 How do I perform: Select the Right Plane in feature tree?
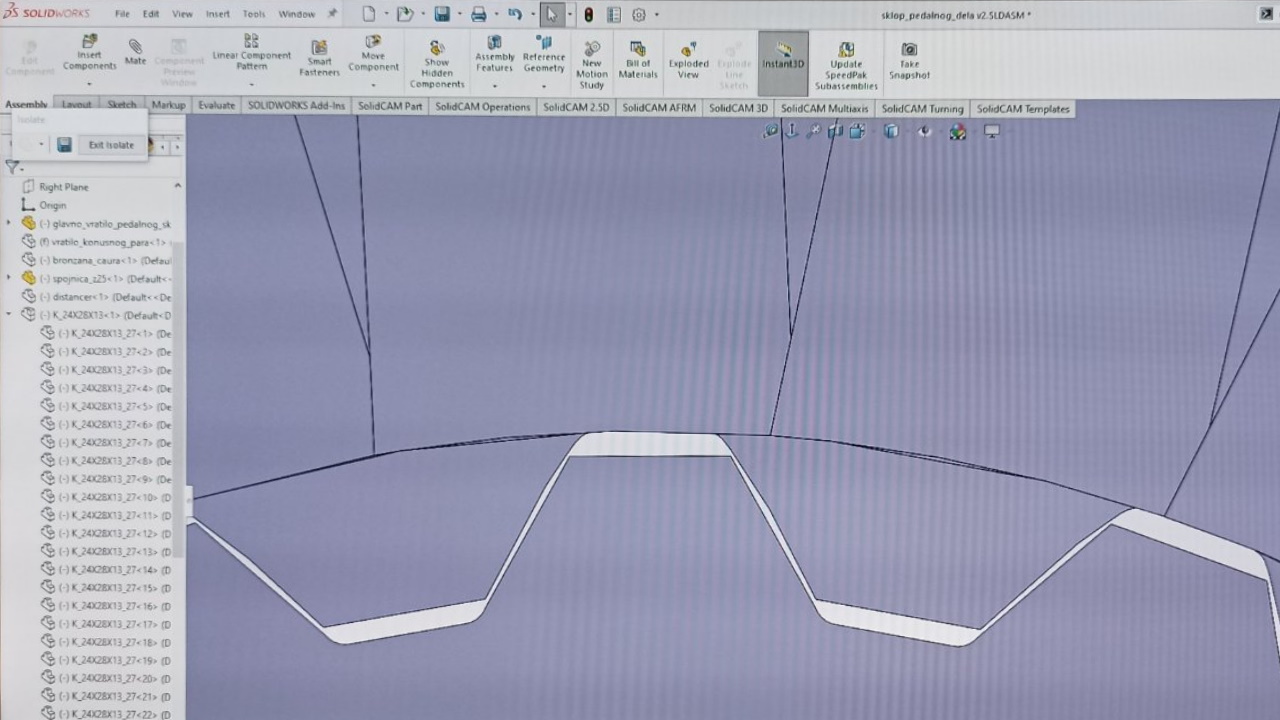click(x=63, y=187)
